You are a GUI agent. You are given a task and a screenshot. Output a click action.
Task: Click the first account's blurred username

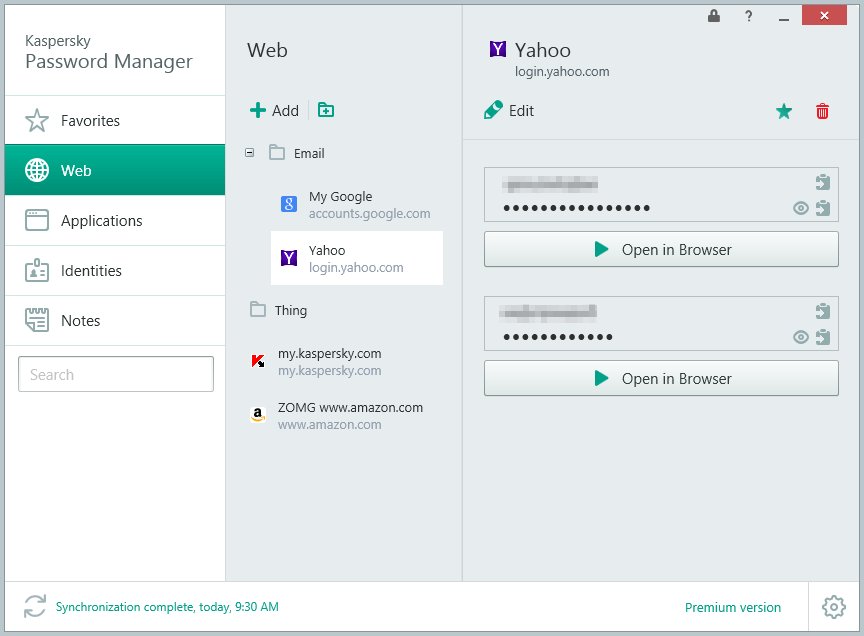[550, 184]
